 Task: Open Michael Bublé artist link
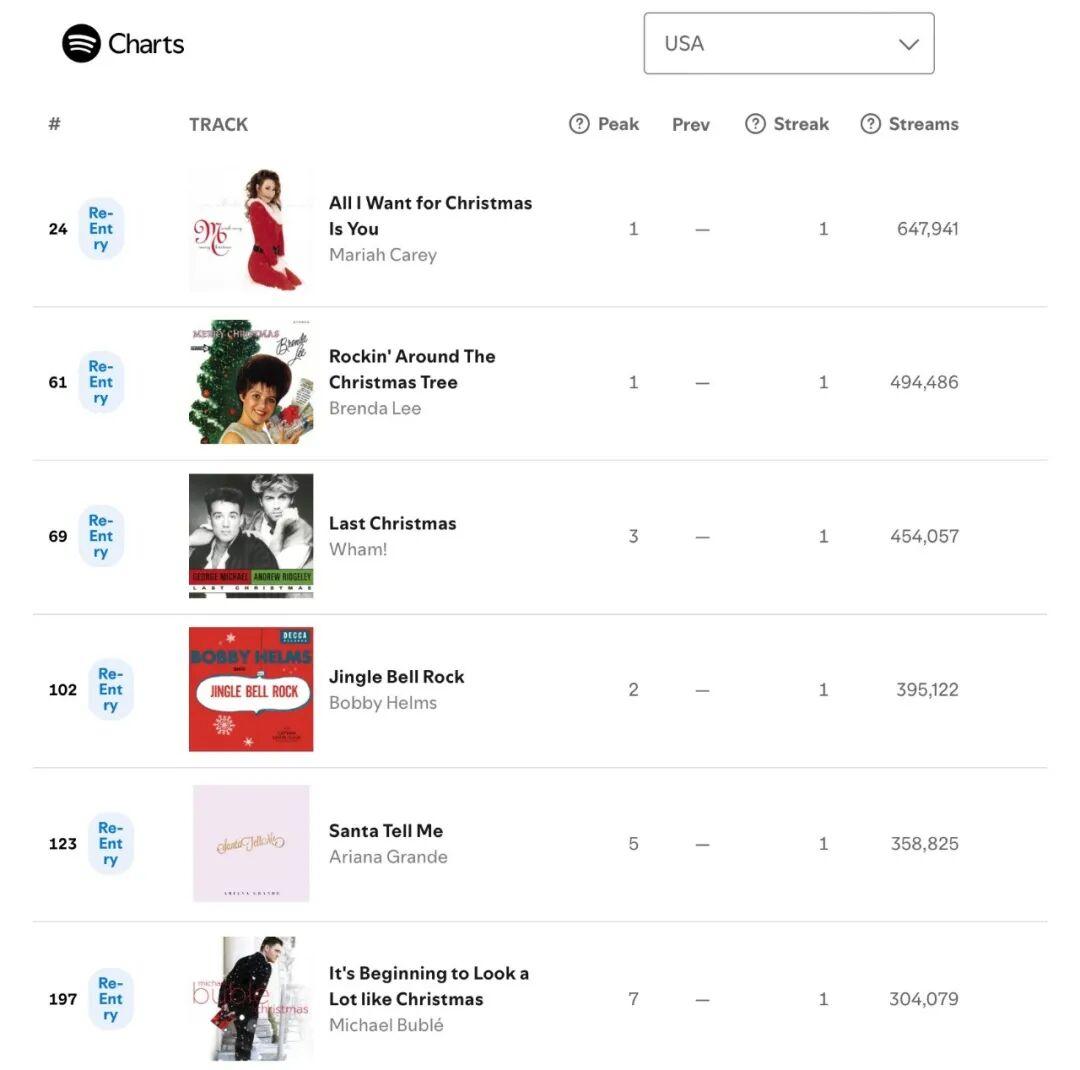click(386, 1025)
